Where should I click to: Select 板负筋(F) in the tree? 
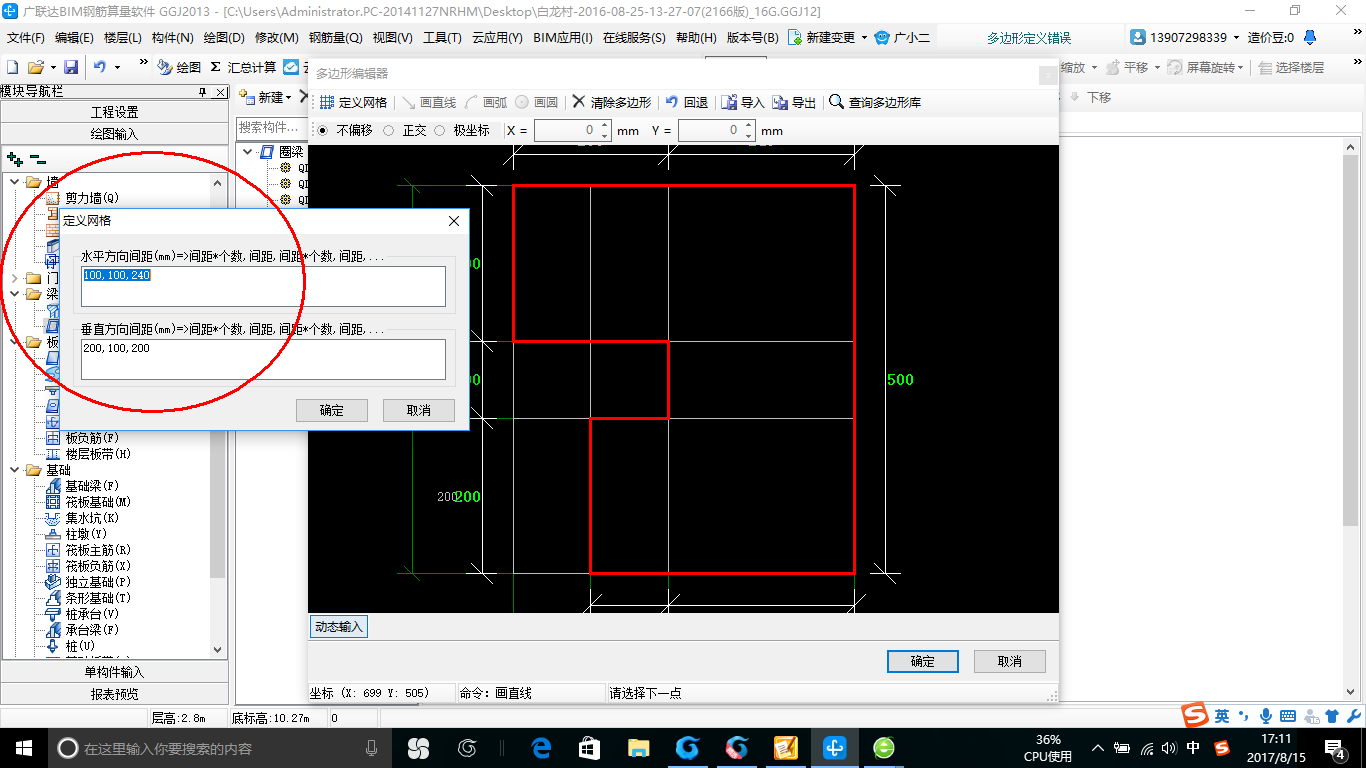[92, 438]
